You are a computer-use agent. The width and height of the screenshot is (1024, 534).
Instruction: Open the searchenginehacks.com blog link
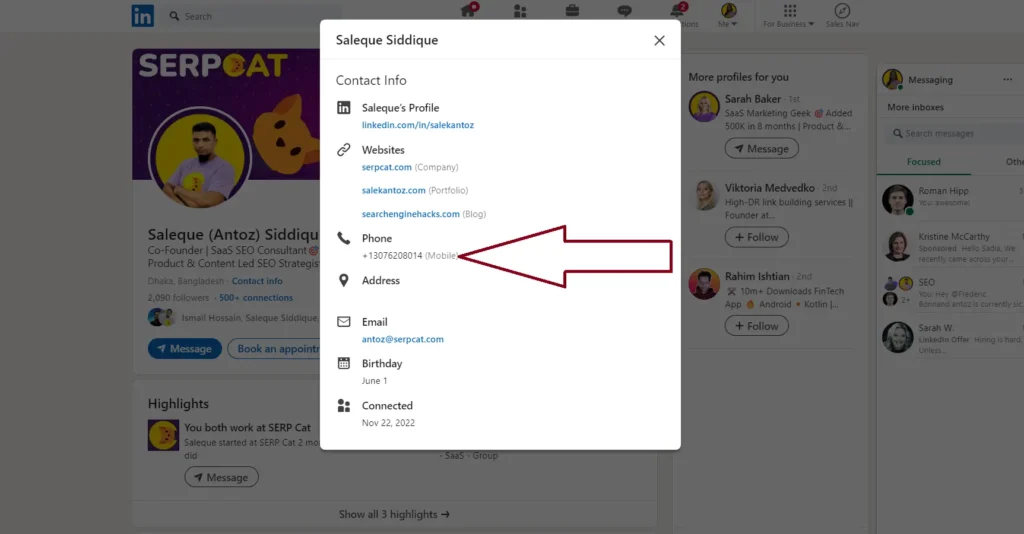411,214
